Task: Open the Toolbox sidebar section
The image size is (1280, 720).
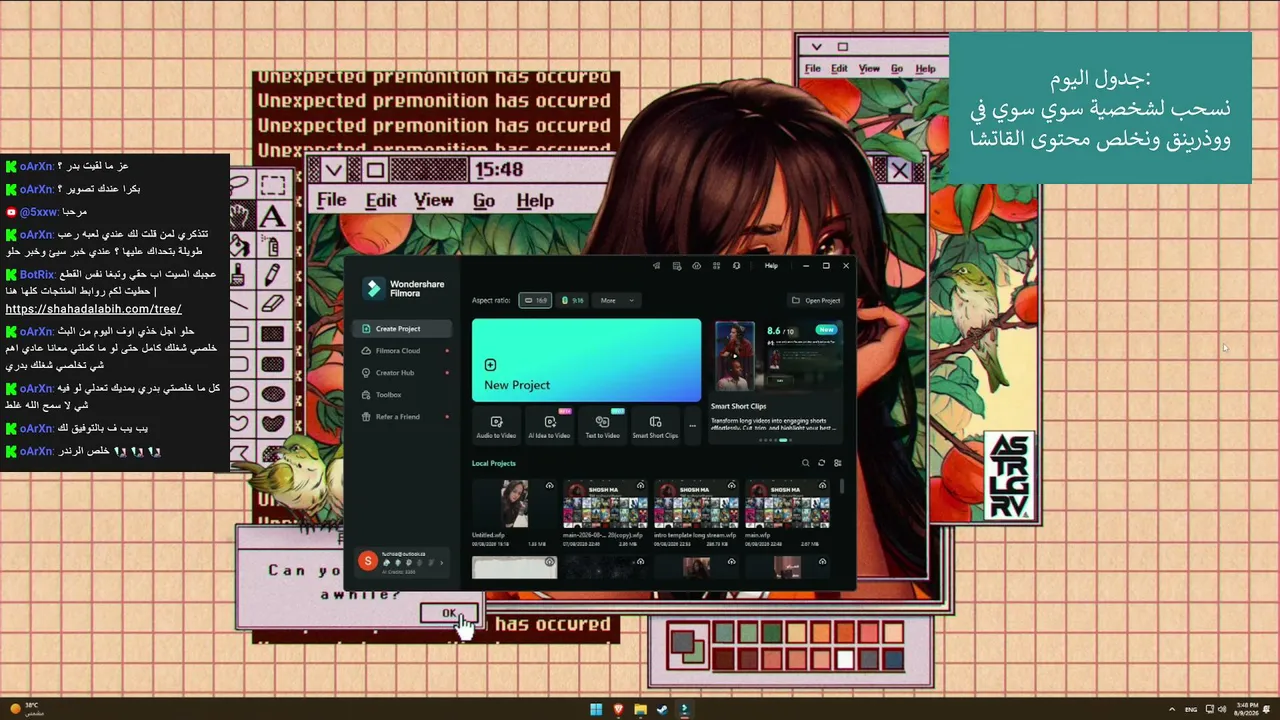Action: click(x=401, y=395)
